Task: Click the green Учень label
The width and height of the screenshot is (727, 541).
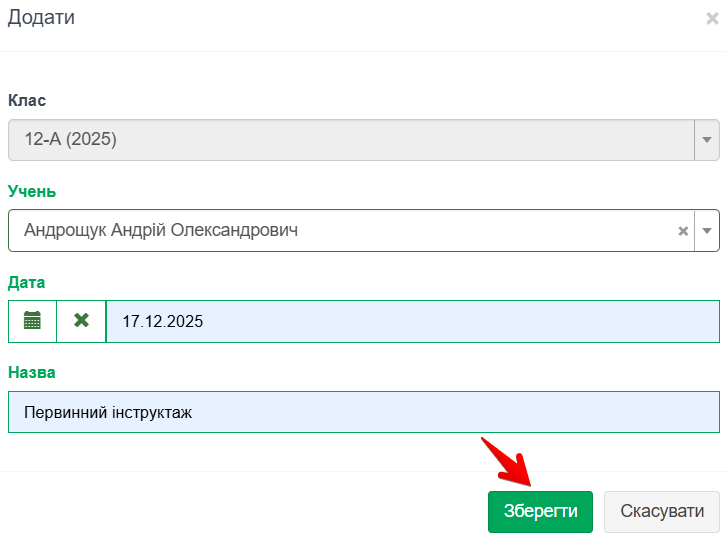Action: pos(32,191)
